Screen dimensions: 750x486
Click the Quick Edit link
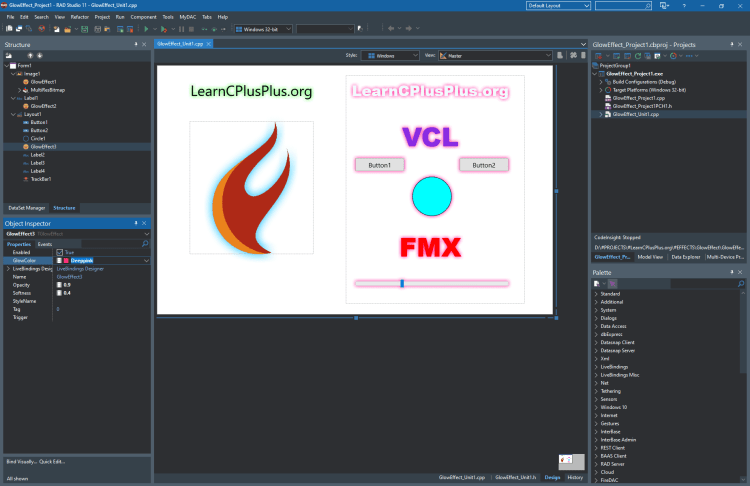point(52,462)
